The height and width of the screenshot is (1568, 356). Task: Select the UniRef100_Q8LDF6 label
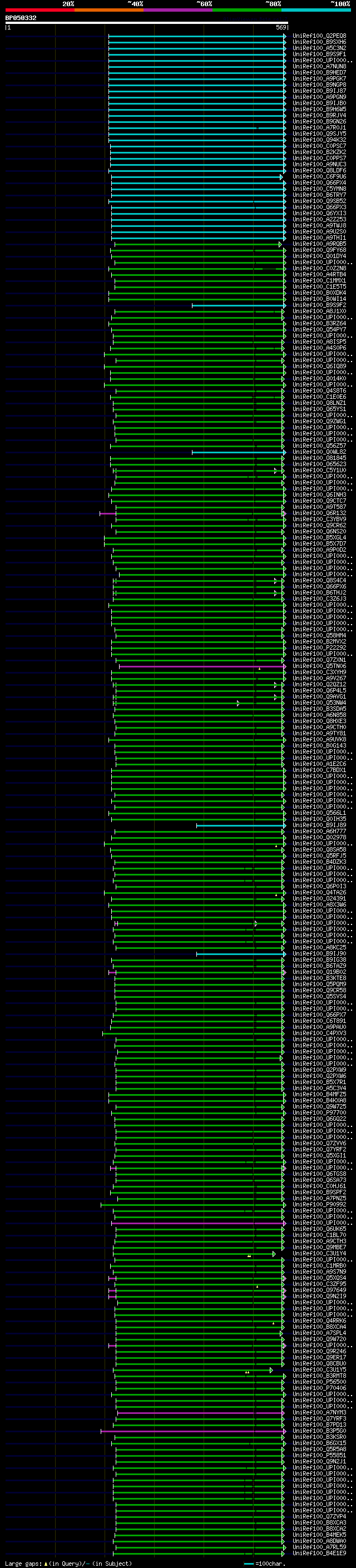319,170
